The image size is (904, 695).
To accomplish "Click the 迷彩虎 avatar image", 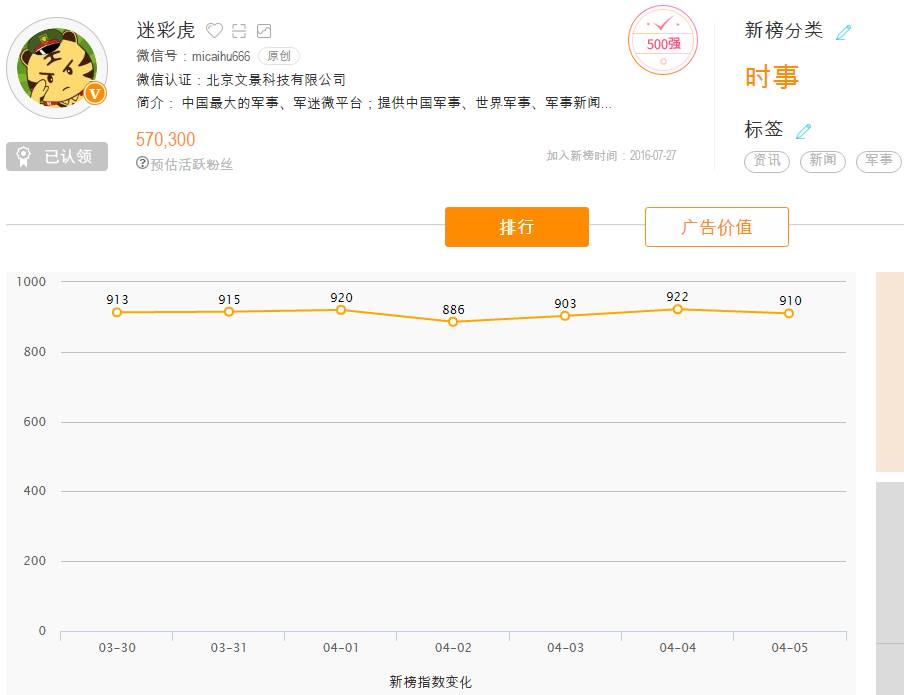I will 57,68.
